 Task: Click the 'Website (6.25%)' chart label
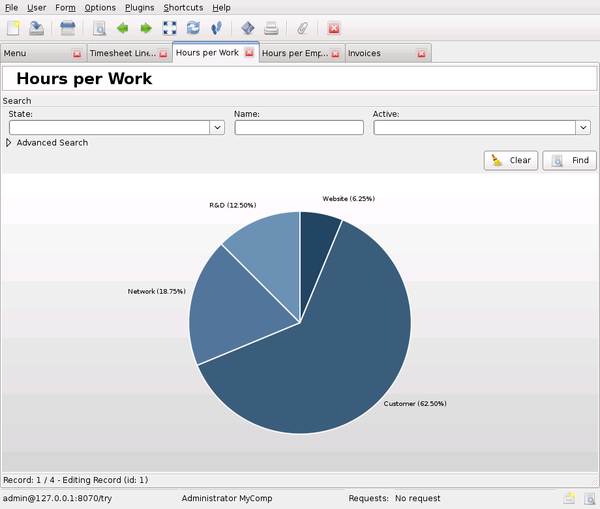point(349,199)
